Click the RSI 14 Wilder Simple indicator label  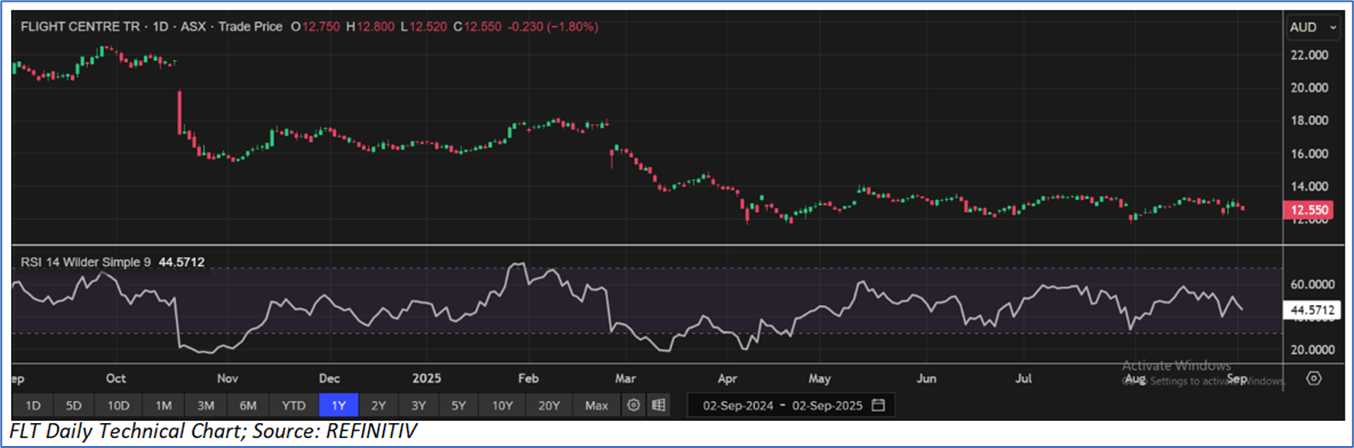coord(85,262)
